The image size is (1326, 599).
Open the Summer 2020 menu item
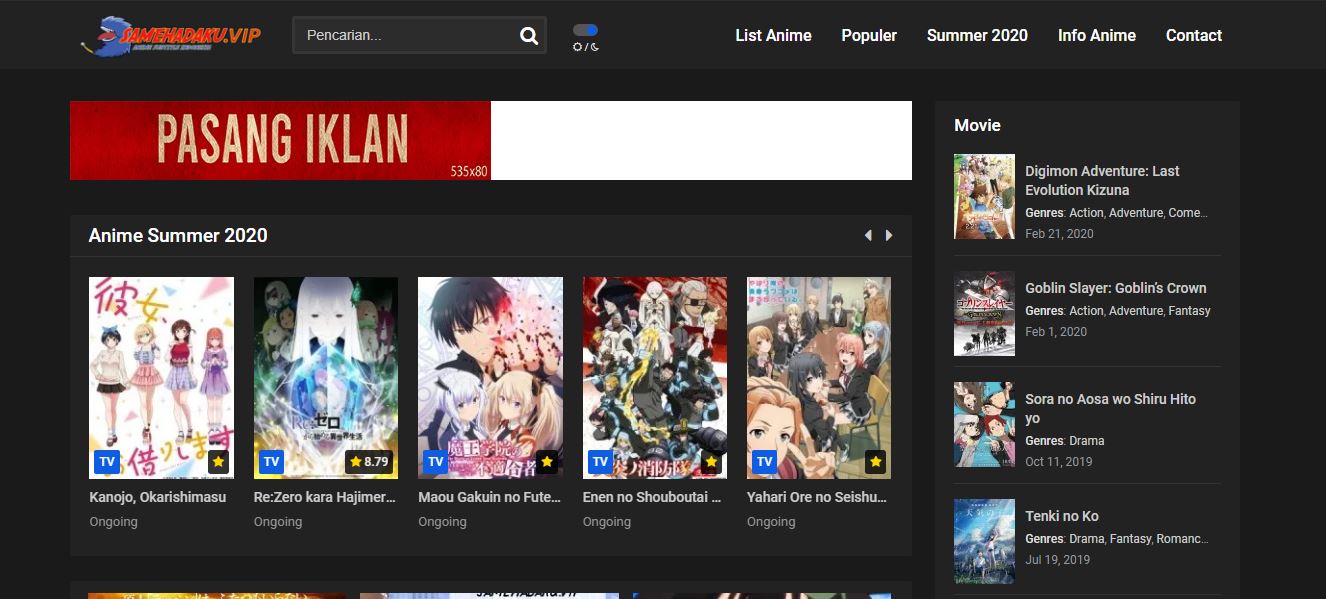pyautogui.click(x=977, y=36)
